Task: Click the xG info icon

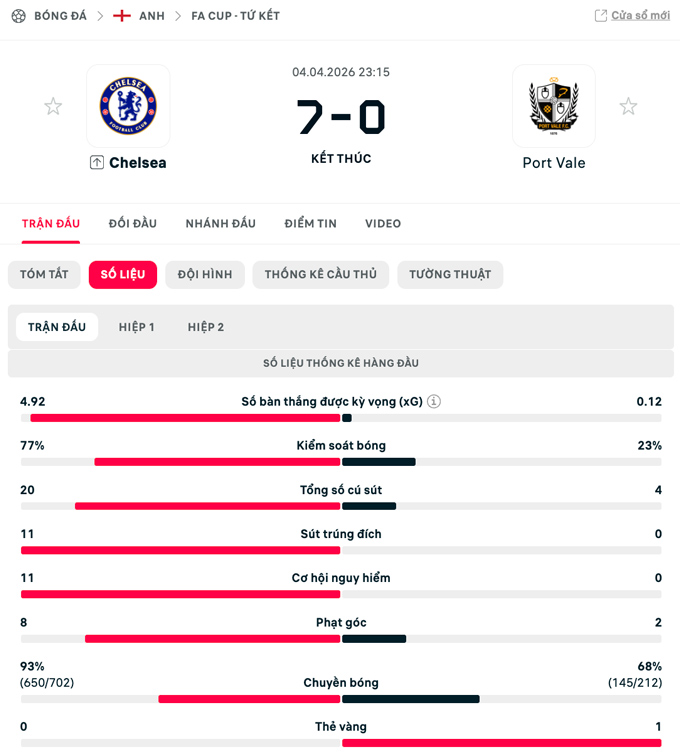Action: point(434,402)
